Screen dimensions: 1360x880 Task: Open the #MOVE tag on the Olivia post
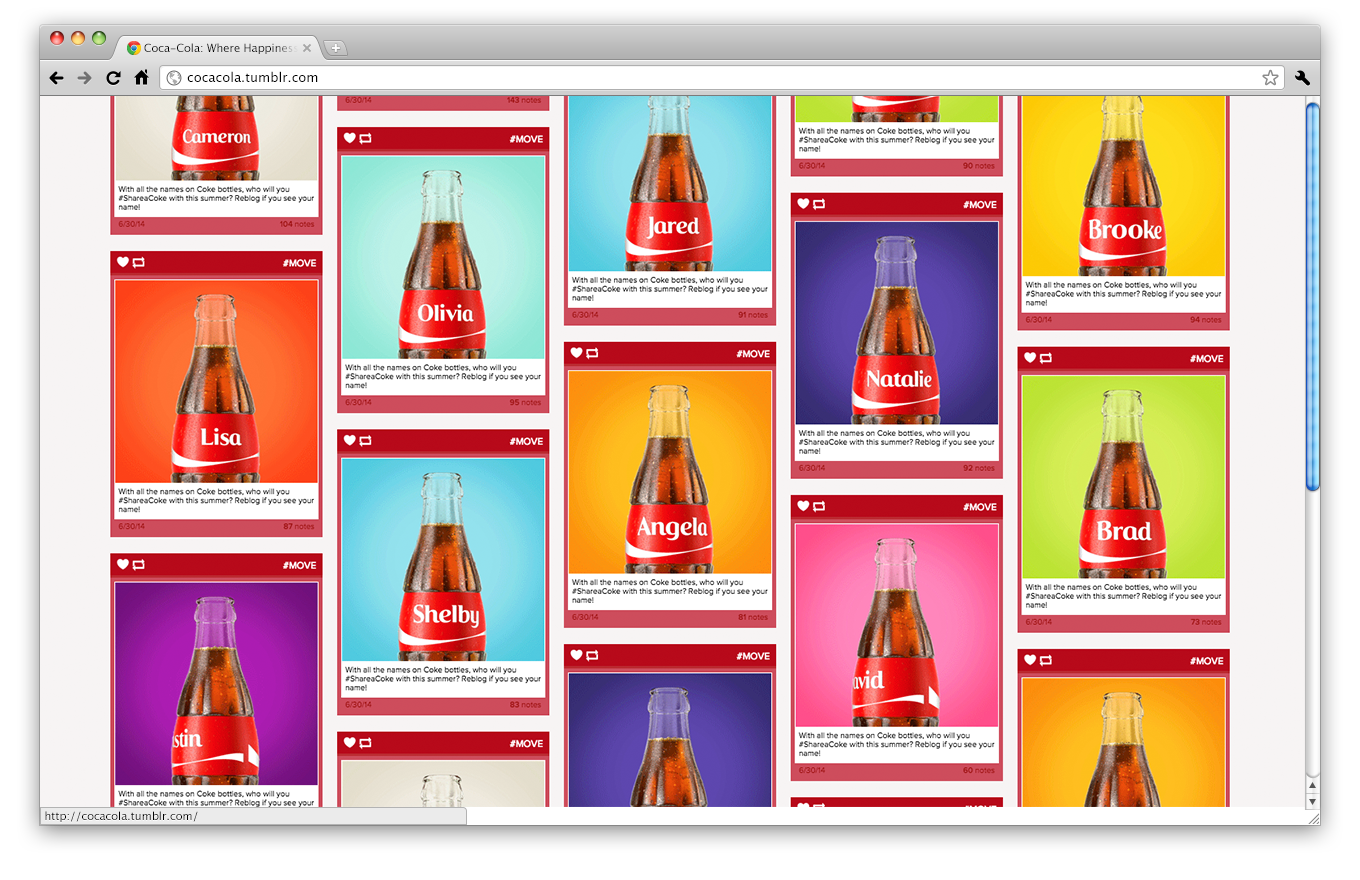[526, 139]
